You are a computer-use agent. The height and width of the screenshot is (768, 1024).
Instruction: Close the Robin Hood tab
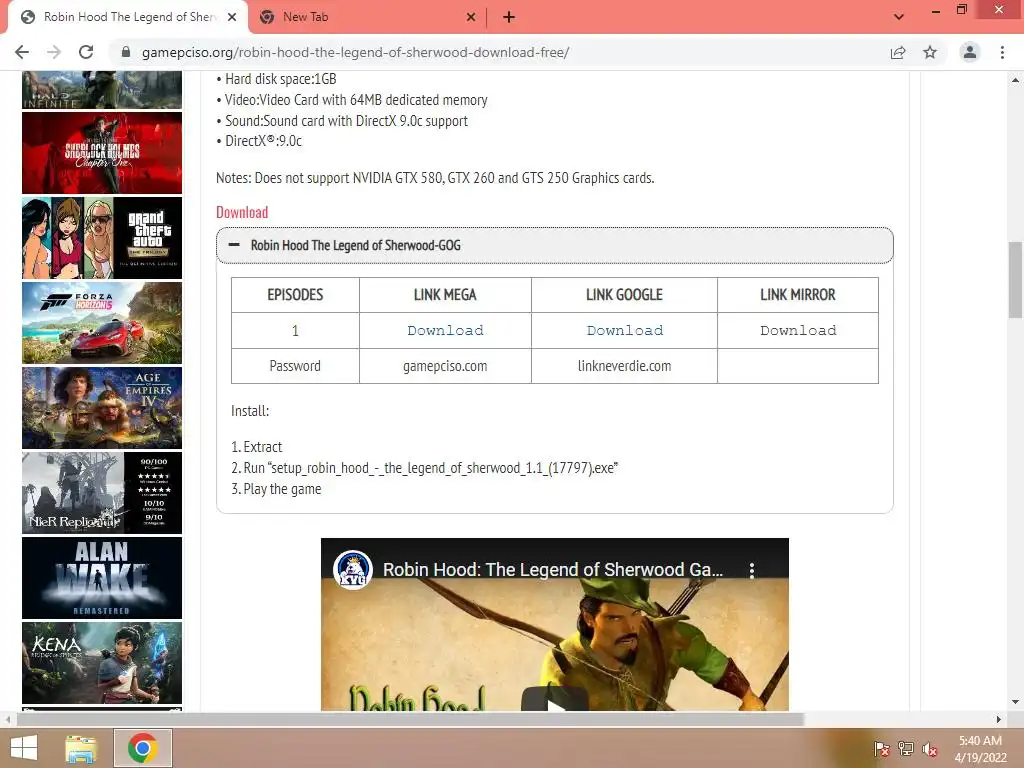click(232, 17)
